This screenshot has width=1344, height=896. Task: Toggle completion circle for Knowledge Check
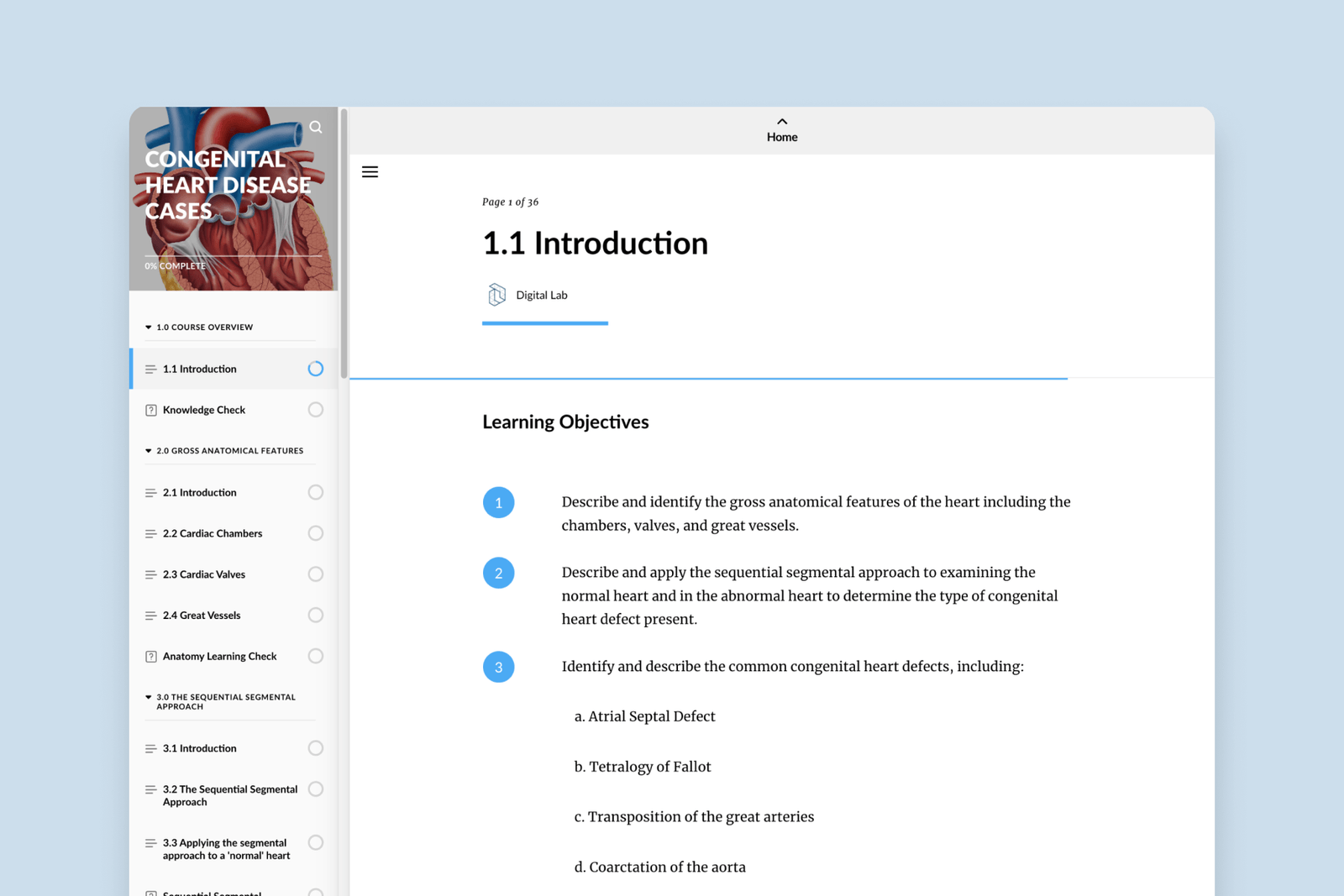tap(316, 410)
